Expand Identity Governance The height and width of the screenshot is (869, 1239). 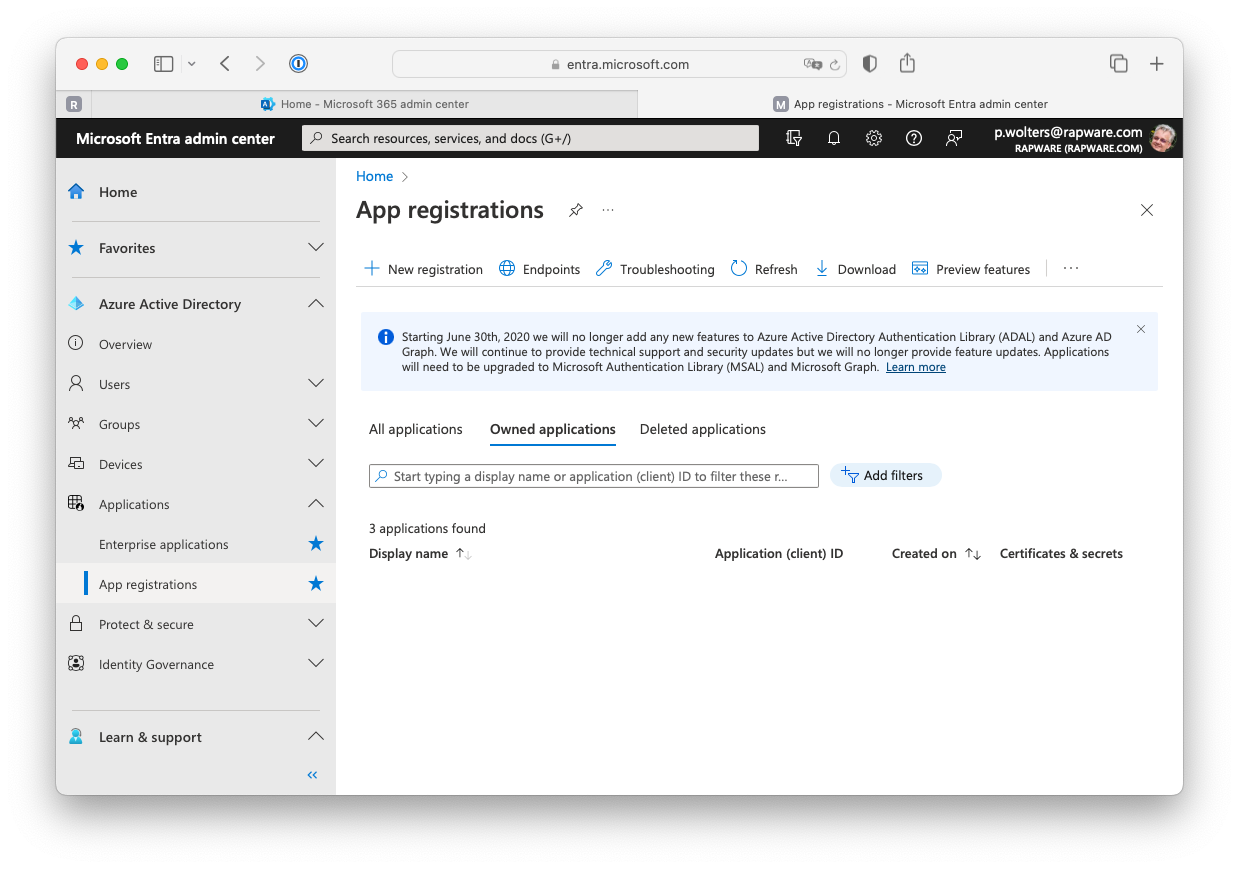(316, 664)
